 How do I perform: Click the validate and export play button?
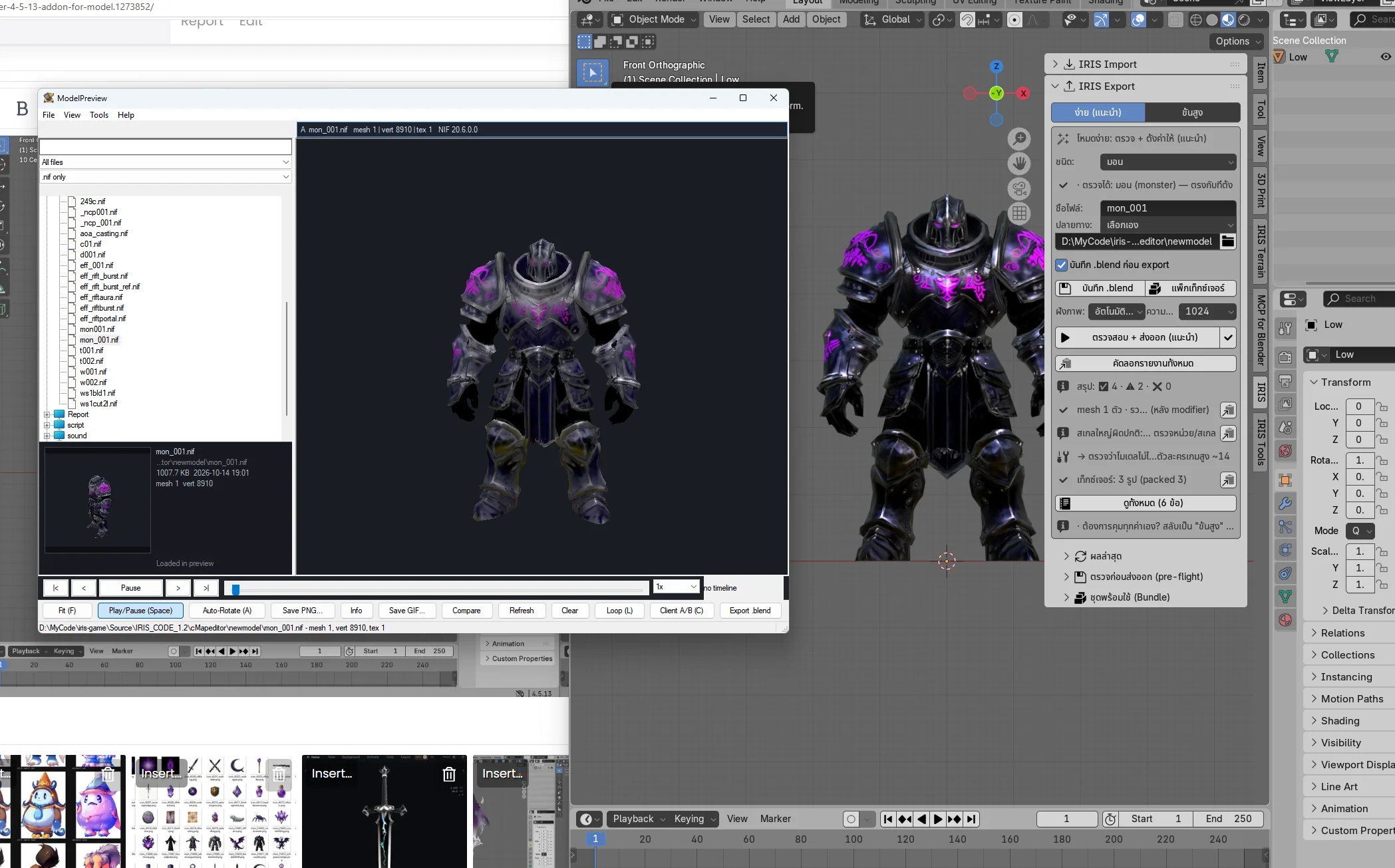pyautogui.click(x=1138, y=338)
